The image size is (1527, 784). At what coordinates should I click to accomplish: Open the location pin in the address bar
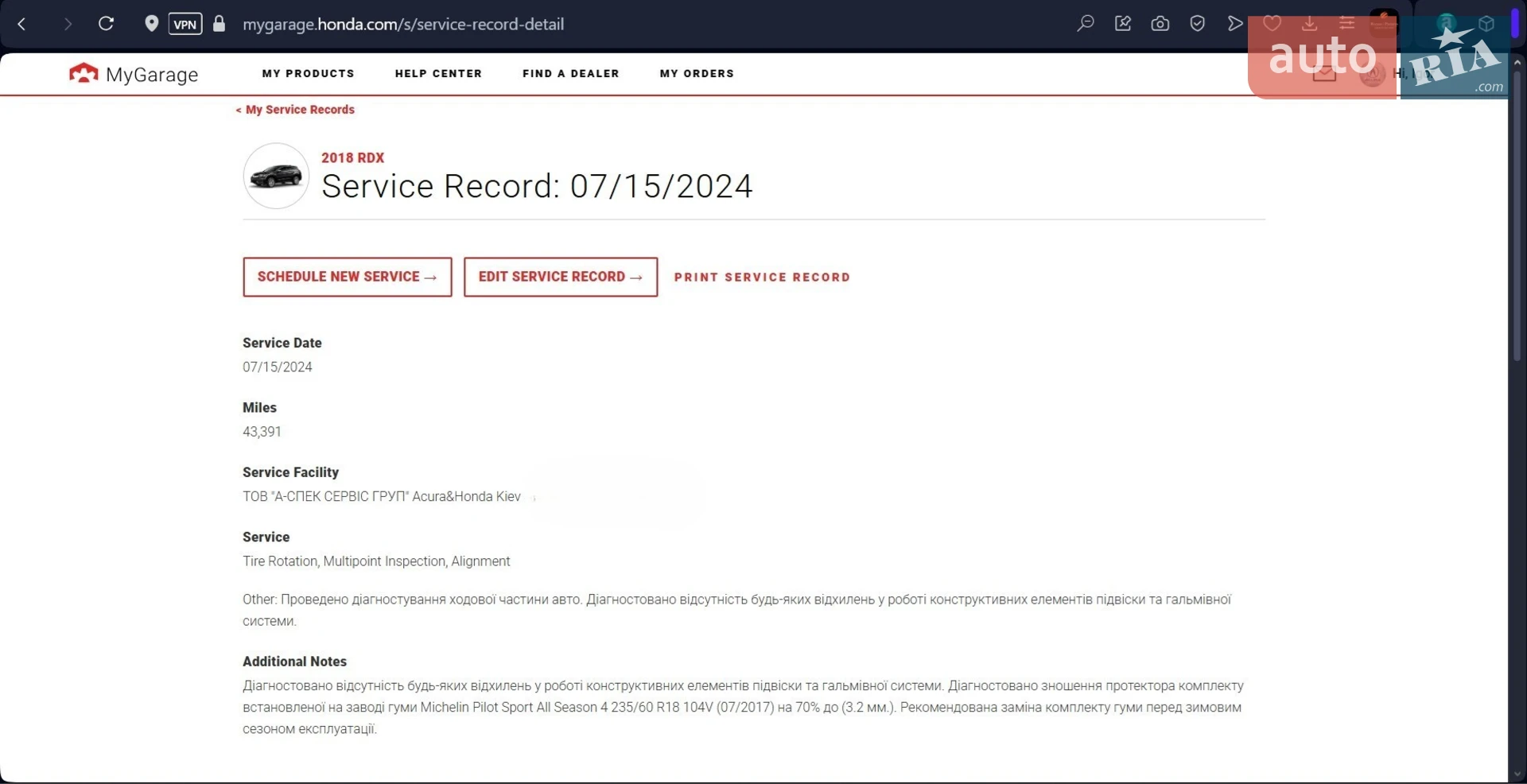coord(152,24)
